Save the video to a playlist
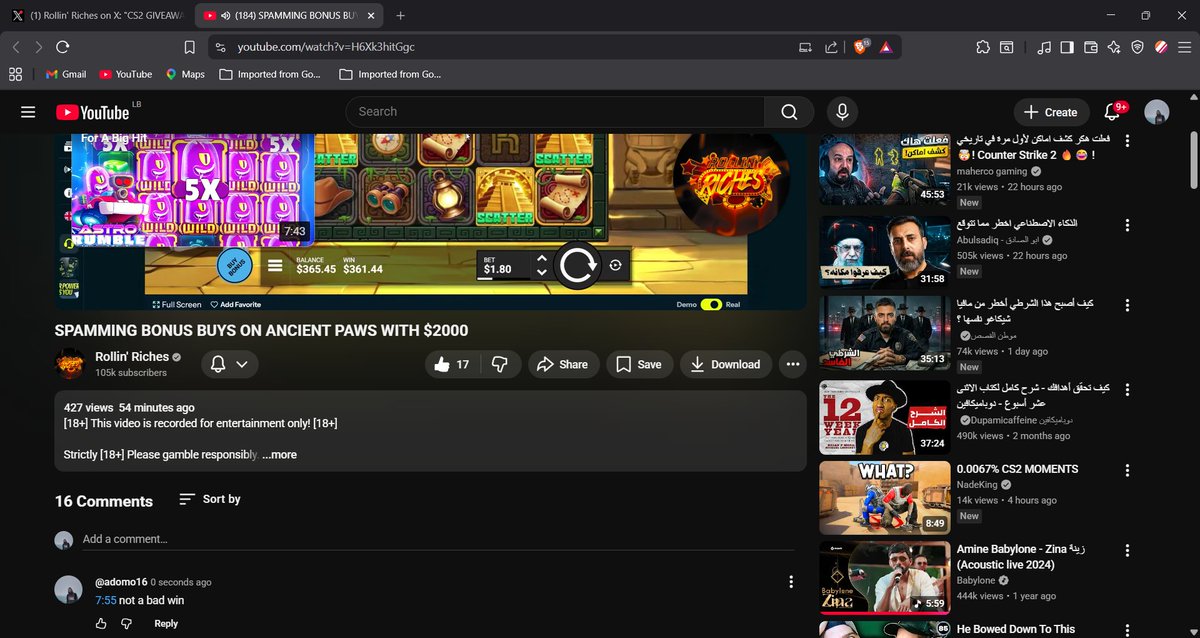The width and height of the screenshot is (1200, 638). click(x=639, y=365)
